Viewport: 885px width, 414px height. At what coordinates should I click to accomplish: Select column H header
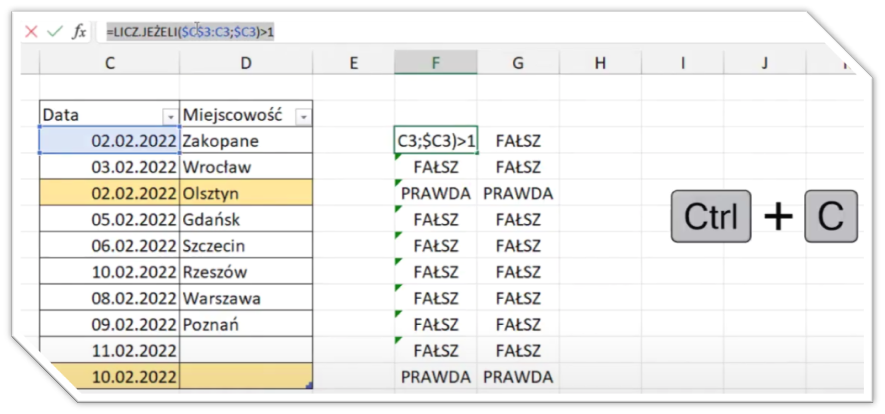pos(600,63)
